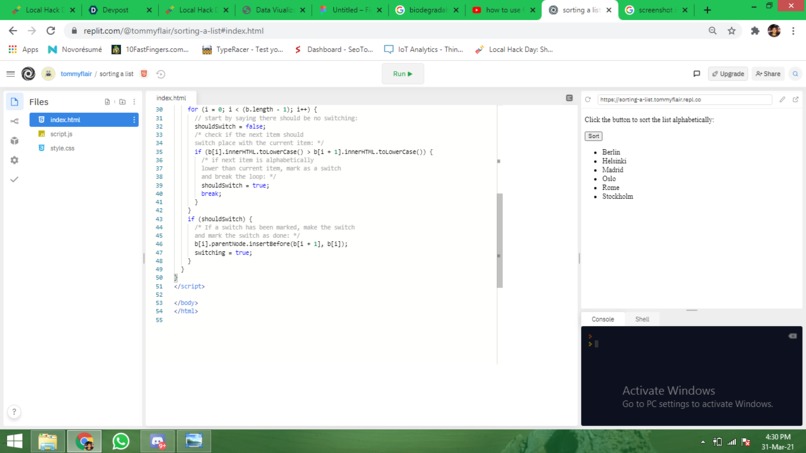Open index.html file options menu

tap(134, 120)
